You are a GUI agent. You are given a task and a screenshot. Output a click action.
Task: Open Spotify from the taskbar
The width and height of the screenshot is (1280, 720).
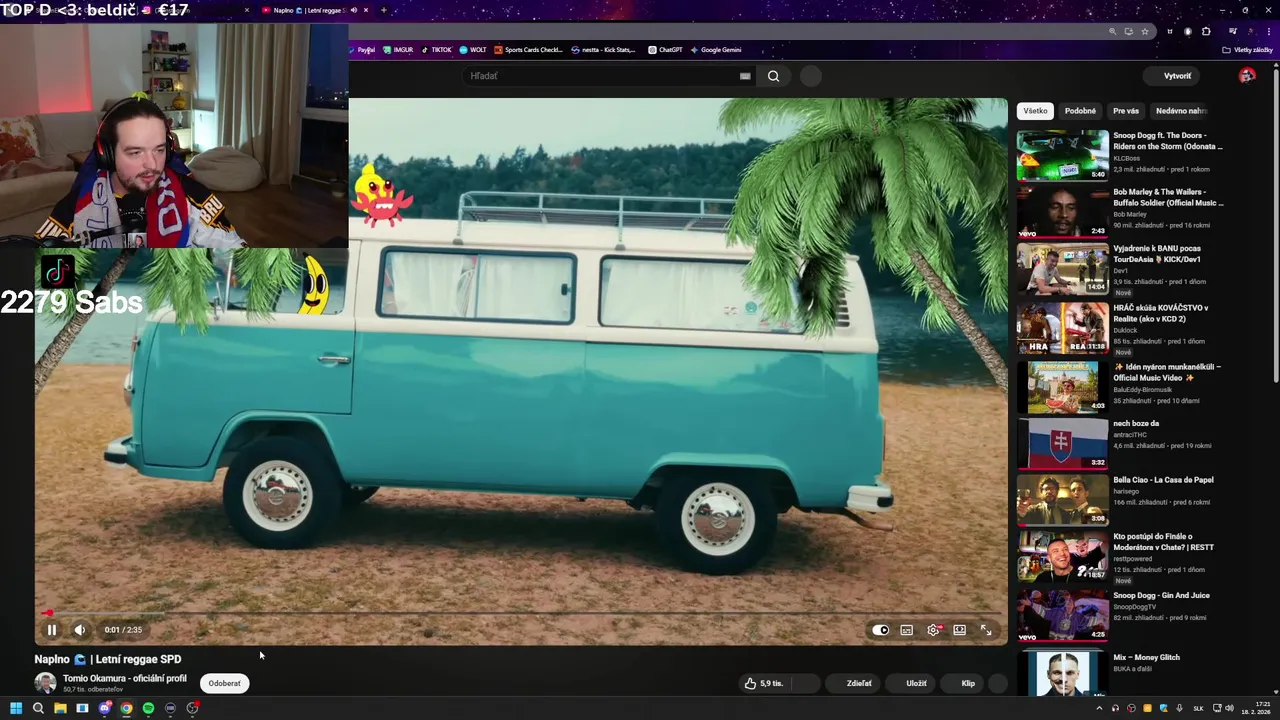point(148,708)
